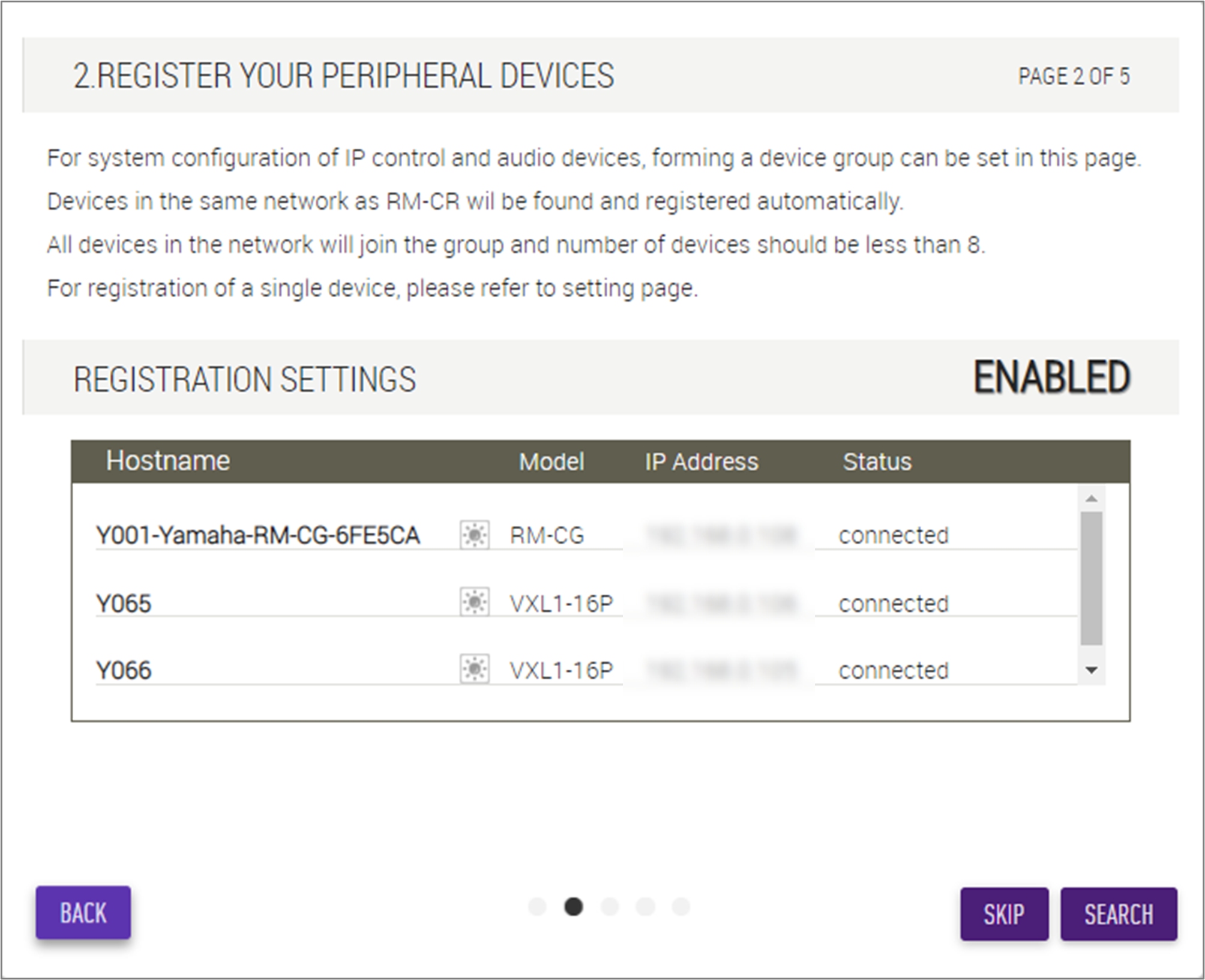Toggle the ENABLED registration setting
The image size is (1205, 980).
[1051, 378]
